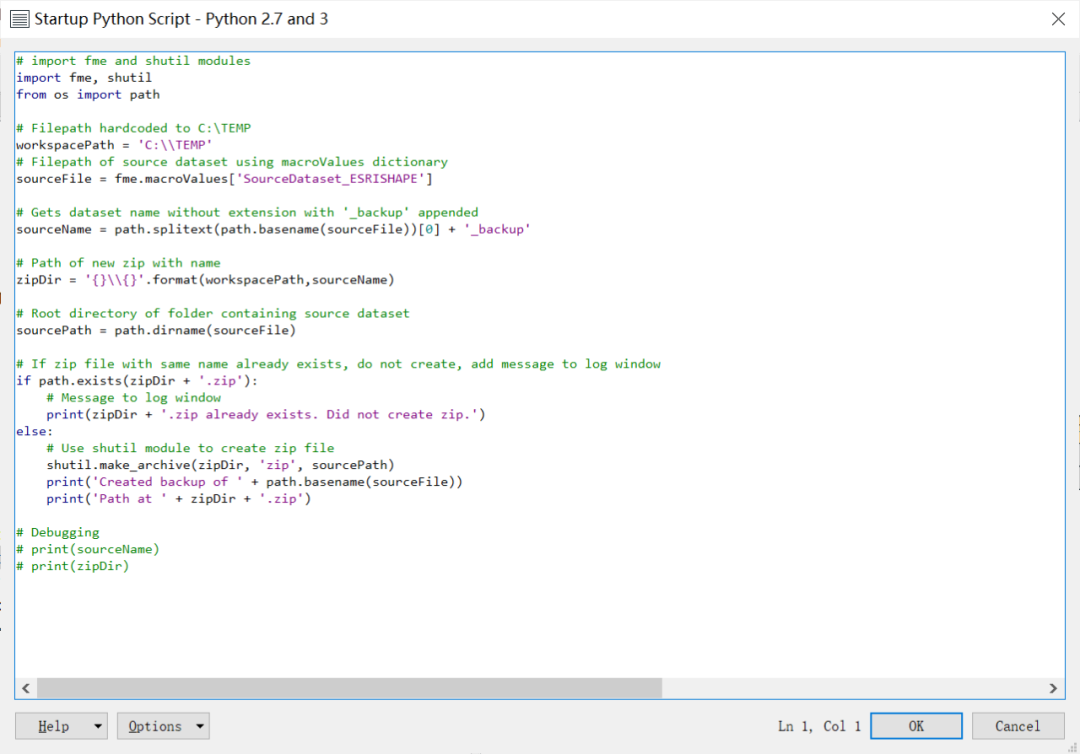This screenshot has width=1080, height=754.
Task: Click the script window title icon
Action: click(x=19, y=19)
